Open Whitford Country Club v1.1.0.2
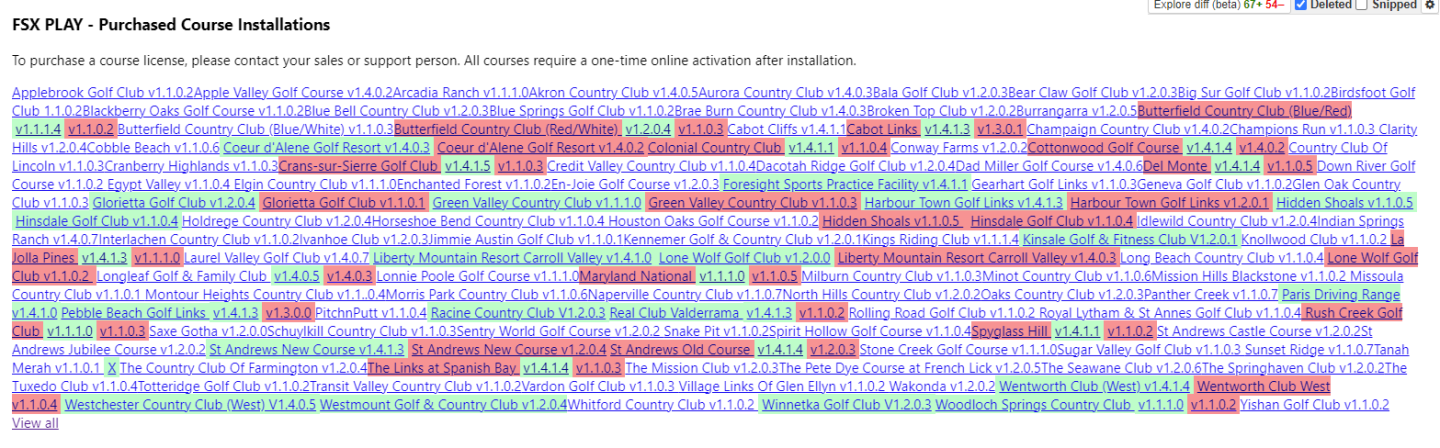1440x448 pixels. pos(662,406)
